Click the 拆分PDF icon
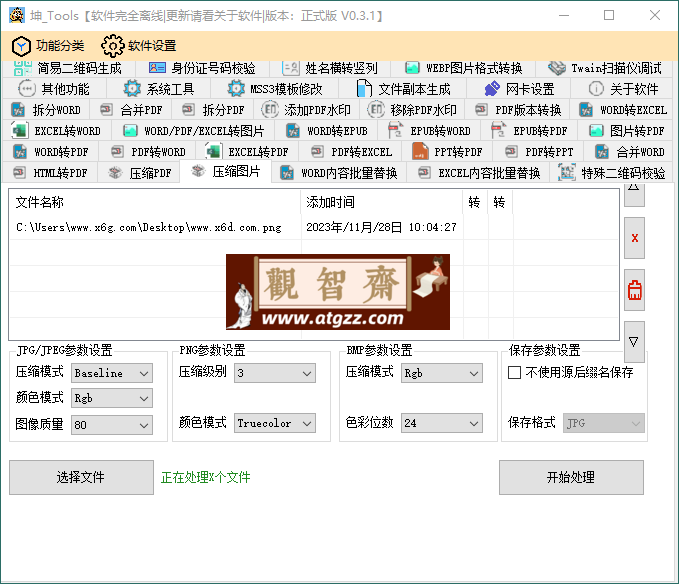Screen dimensions: 679x584 pyautogui.click(x=188, y=110)
